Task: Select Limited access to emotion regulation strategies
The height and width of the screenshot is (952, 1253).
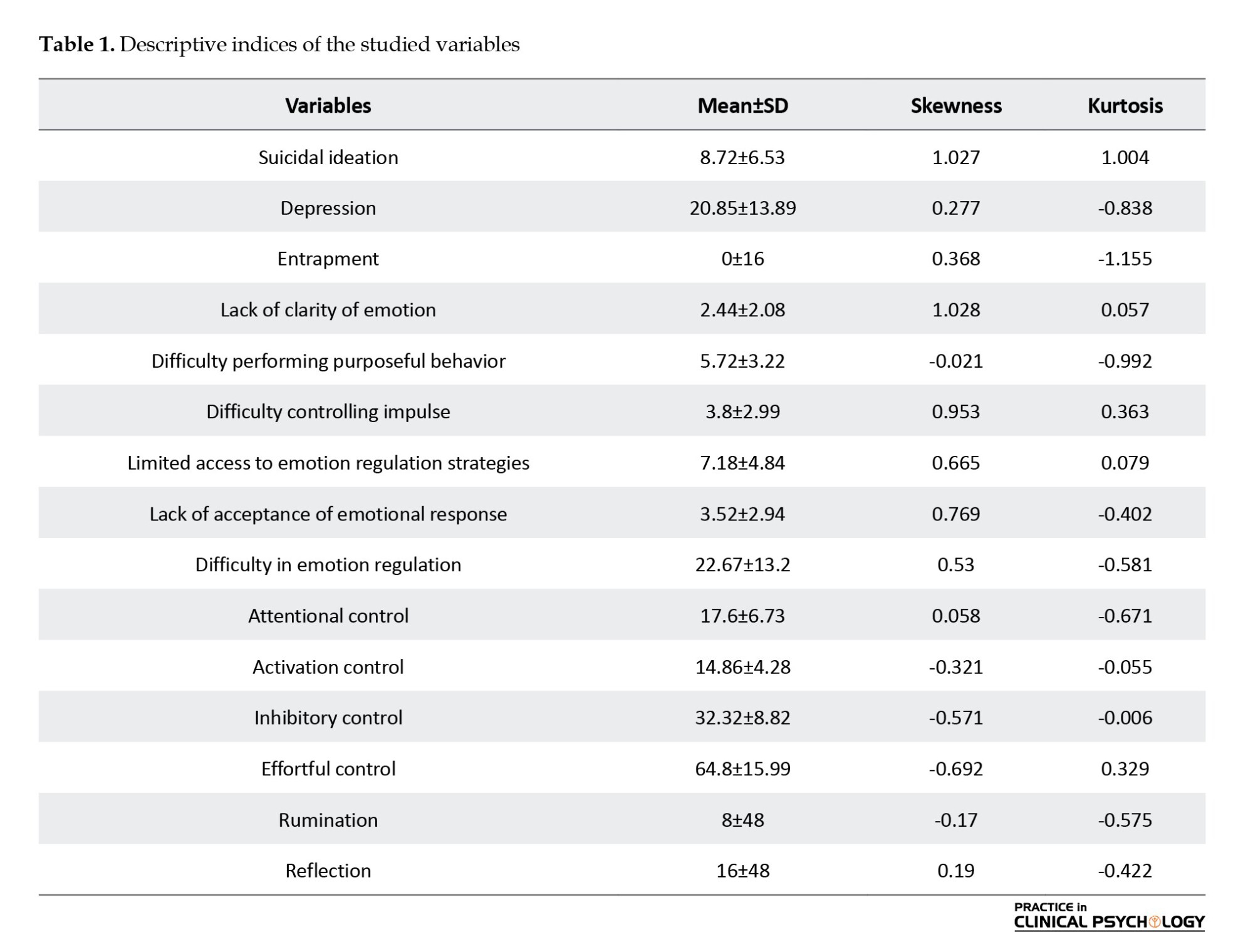Action: 328,463
